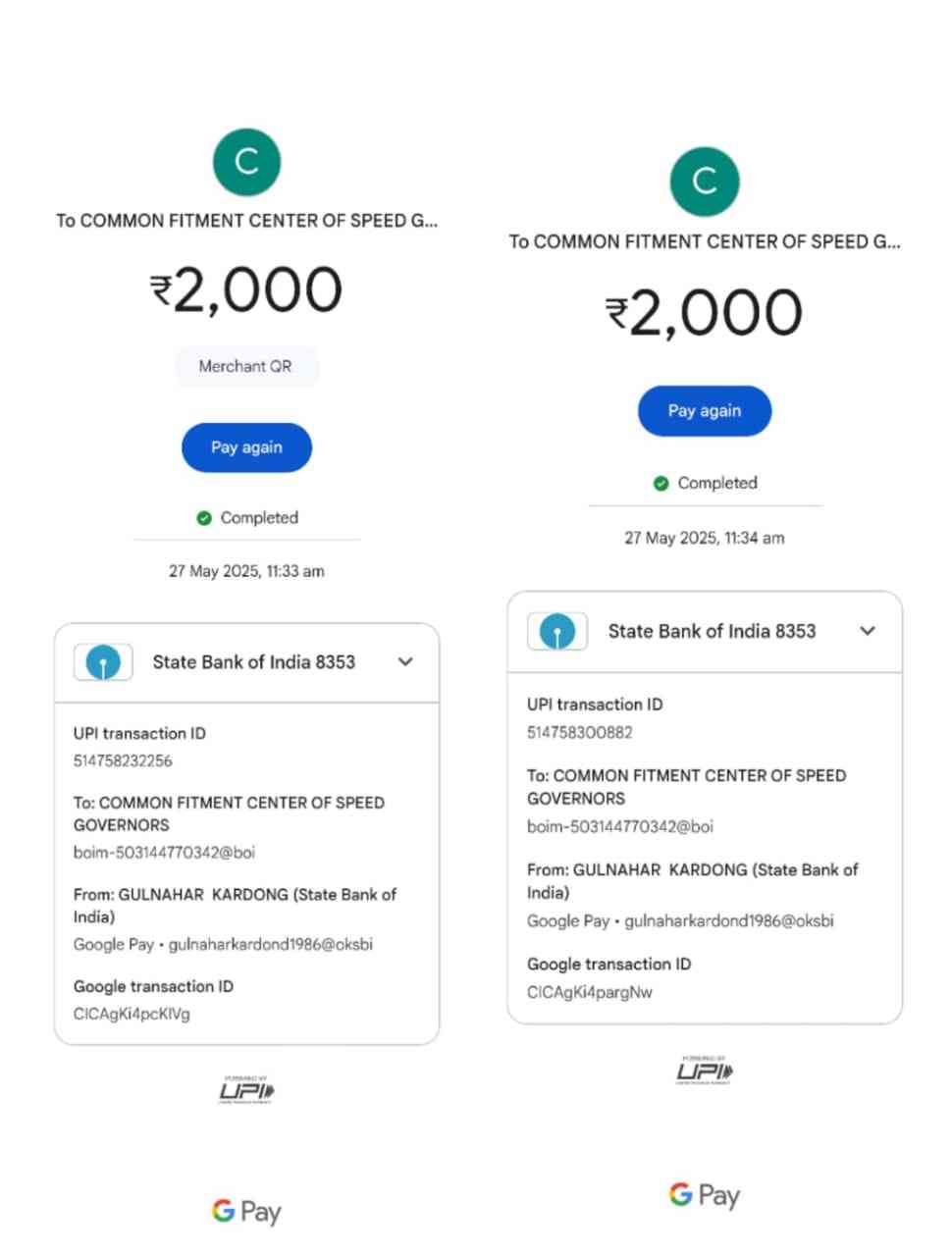Collapse the right State Bank of India 8353 details

pyautogui.click(x=867, y=631)
